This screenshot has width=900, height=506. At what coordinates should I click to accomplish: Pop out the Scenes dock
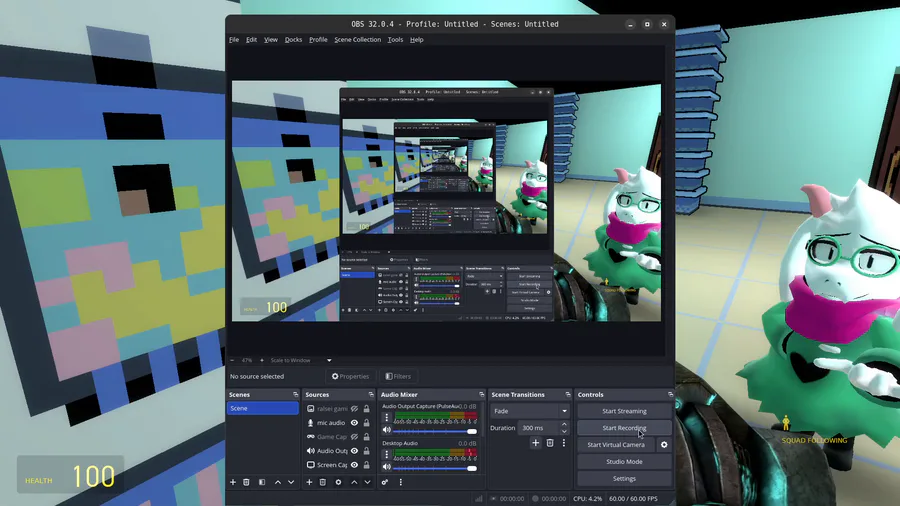click(x=296, y=395)
